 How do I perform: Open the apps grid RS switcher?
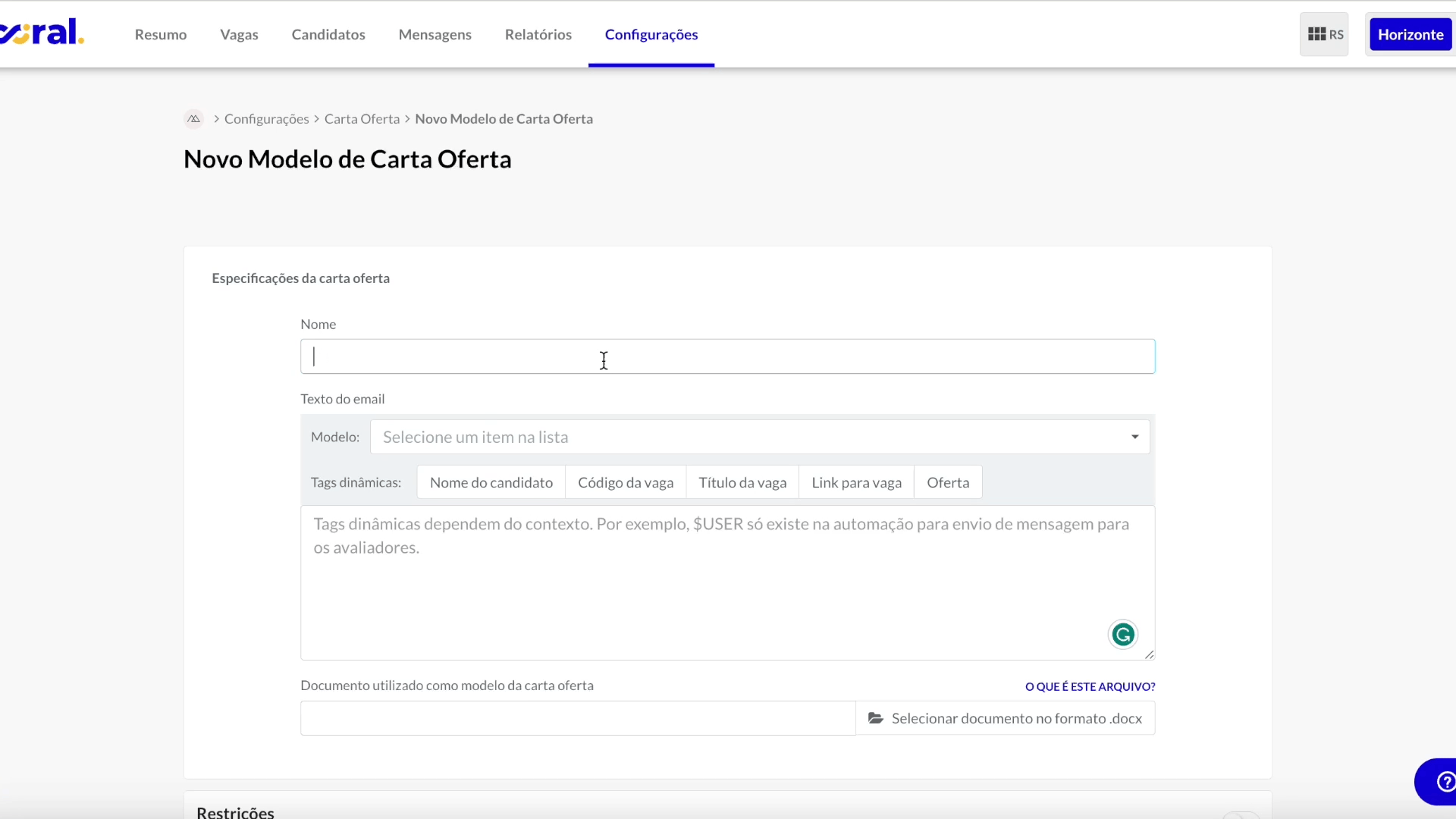pyautogui.click(x=1324, y=34)
